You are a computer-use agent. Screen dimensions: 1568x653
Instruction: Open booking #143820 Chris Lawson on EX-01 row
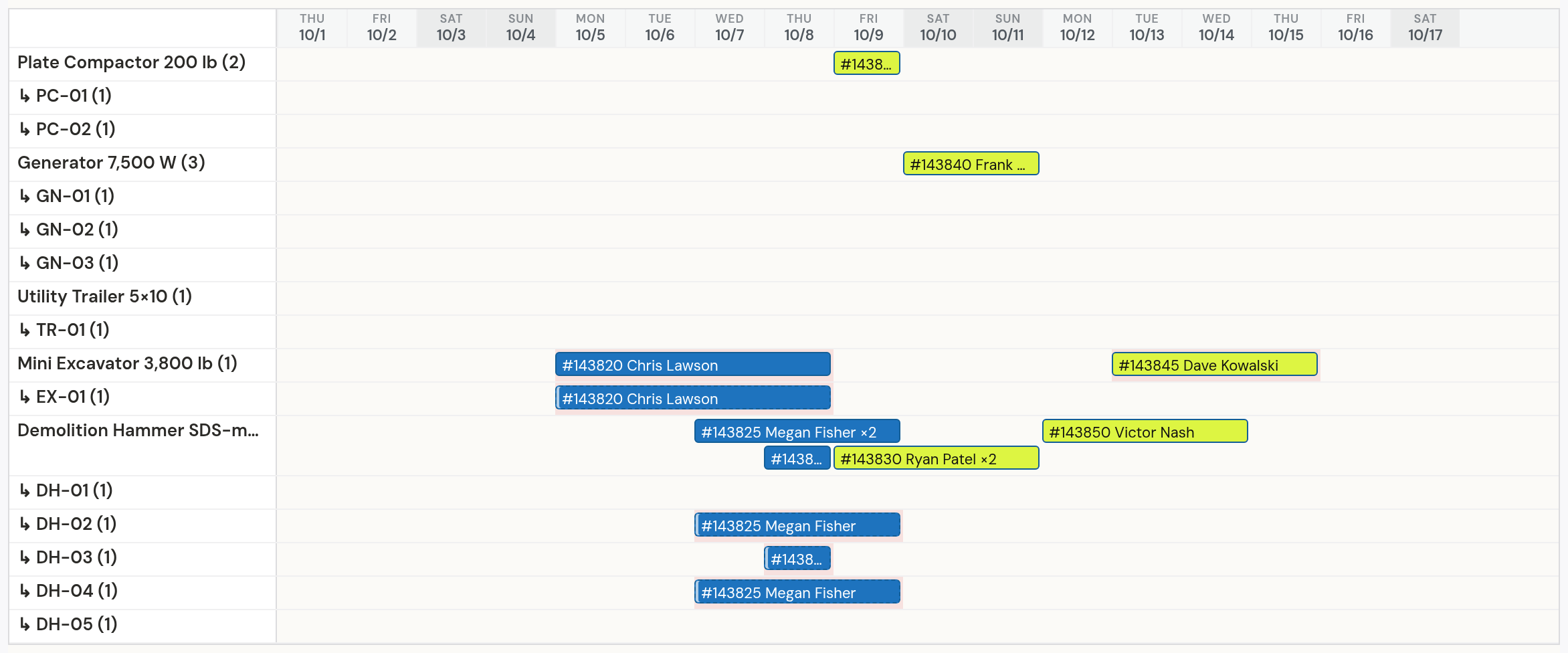point(693,398)
